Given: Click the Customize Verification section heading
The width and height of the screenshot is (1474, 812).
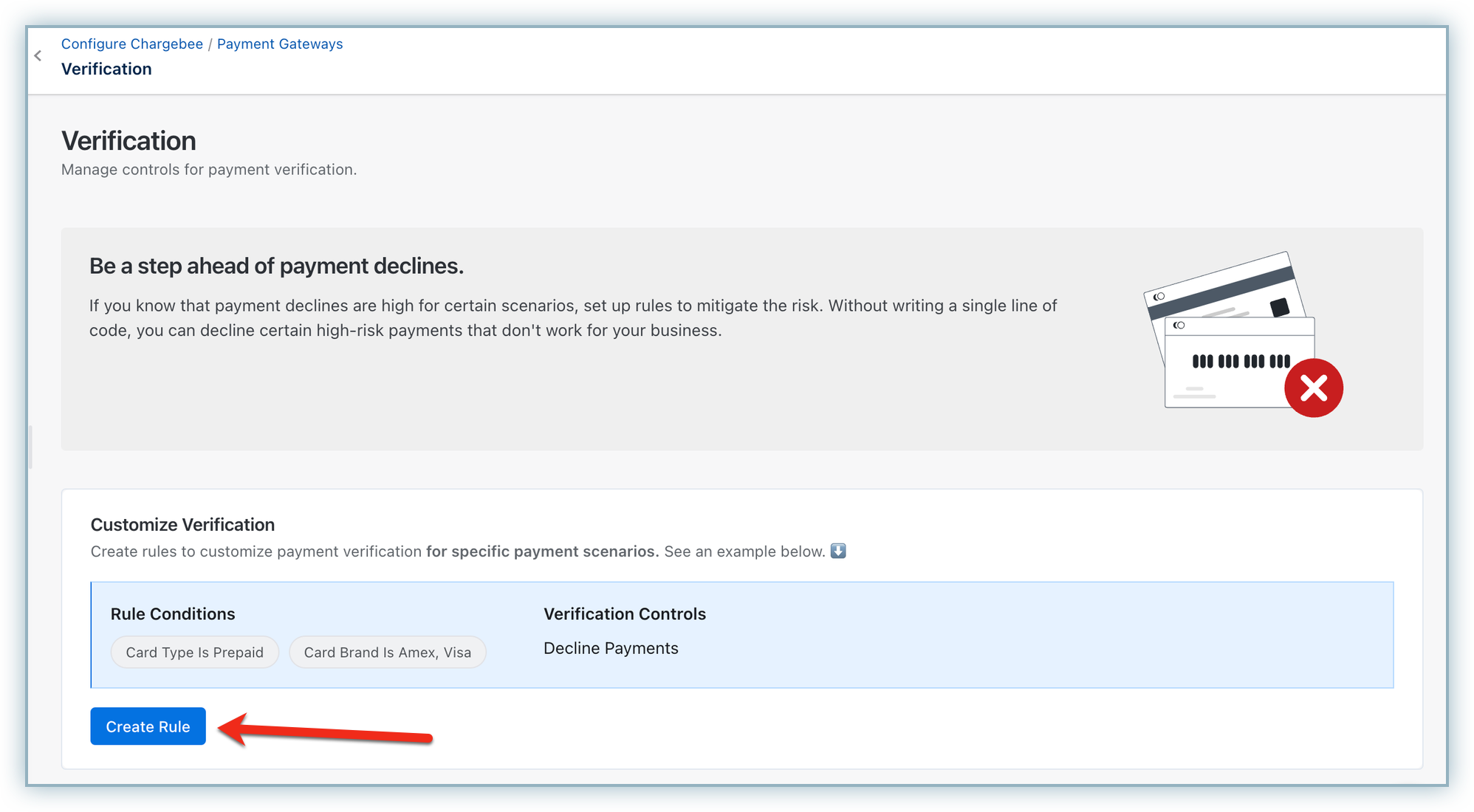Looking at the screenshot, I should coord(182,525).
